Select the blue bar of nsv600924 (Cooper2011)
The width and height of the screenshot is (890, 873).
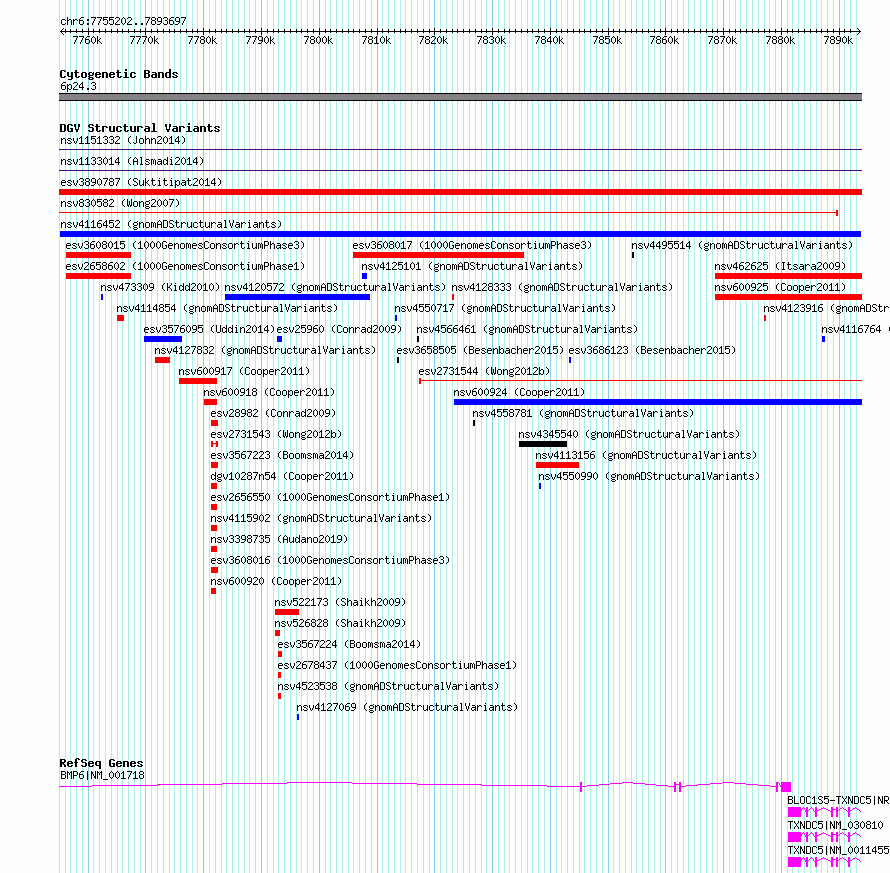click(x=658, y=402)
